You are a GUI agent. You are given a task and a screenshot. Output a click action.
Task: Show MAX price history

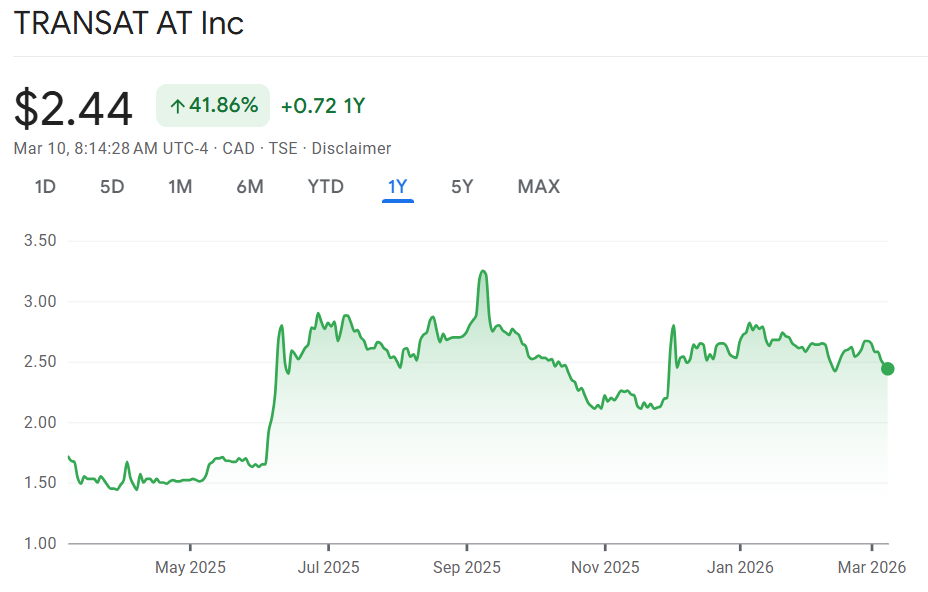coord(538,186)
